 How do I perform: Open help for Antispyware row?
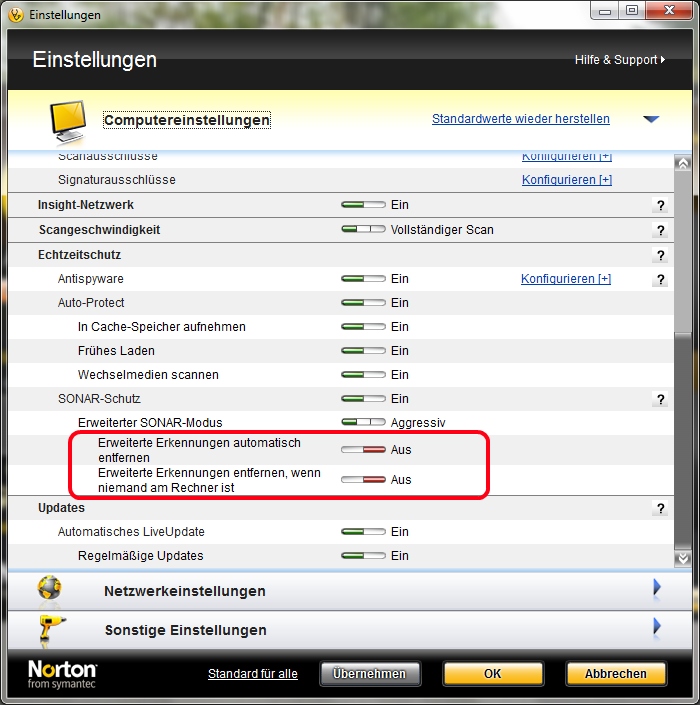pos(660,279)
